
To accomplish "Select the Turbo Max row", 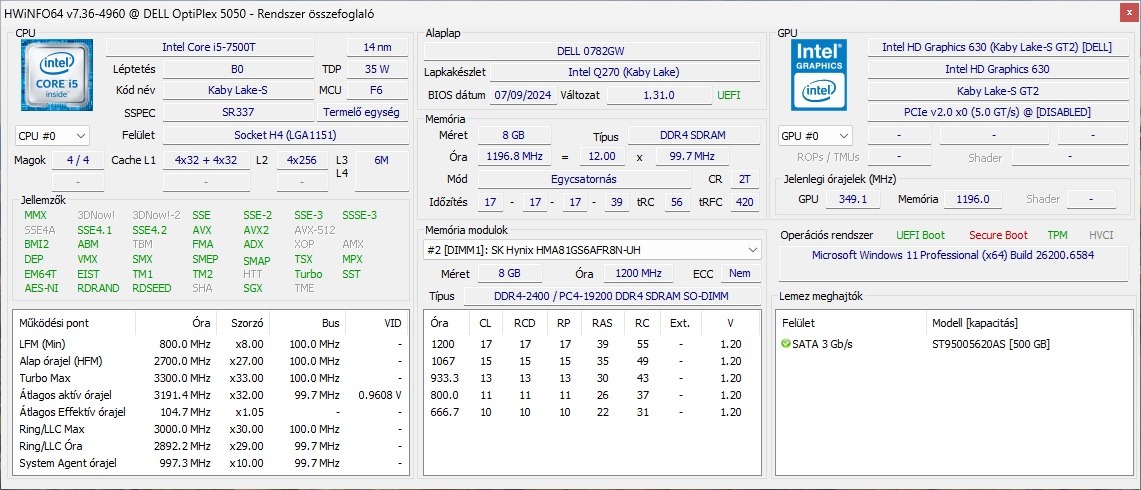I will pyautogui.click(x=211, y=378).
